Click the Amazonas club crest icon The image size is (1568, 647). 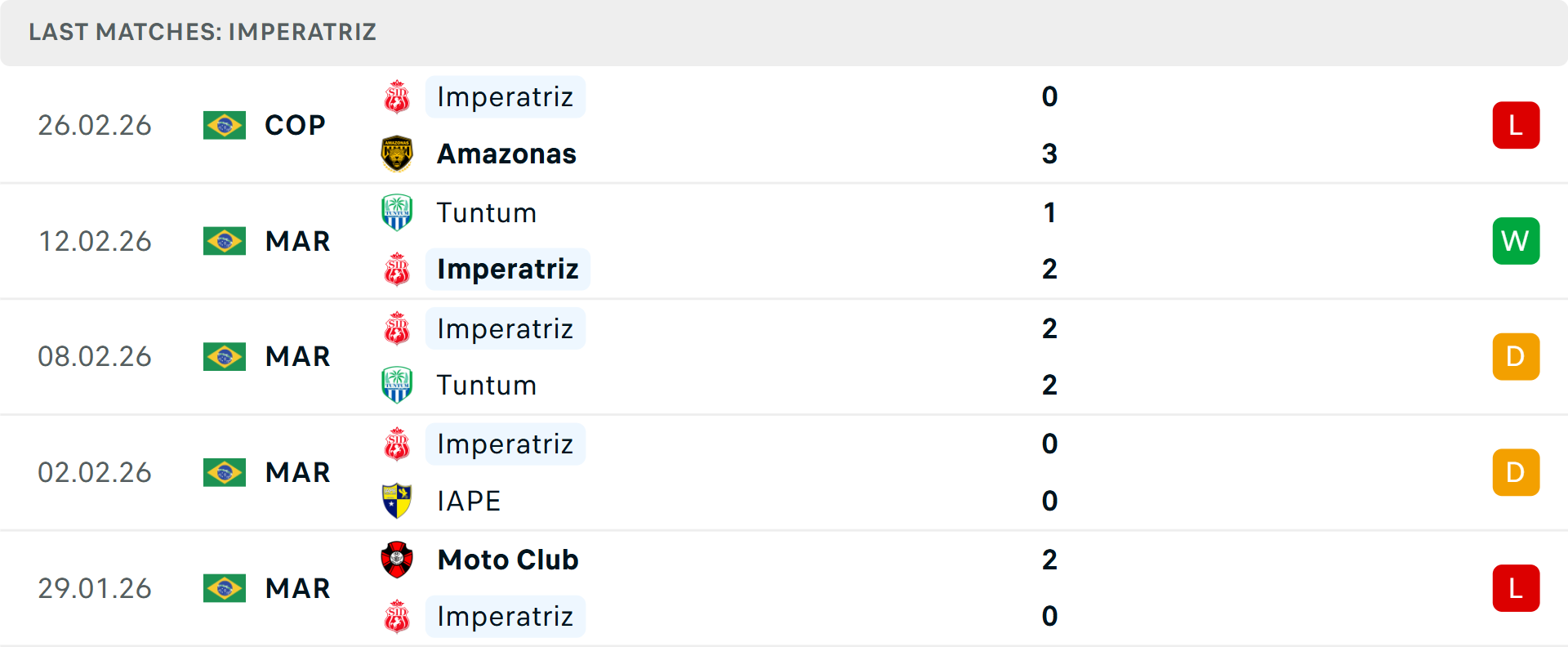click(x=397, y=154)
